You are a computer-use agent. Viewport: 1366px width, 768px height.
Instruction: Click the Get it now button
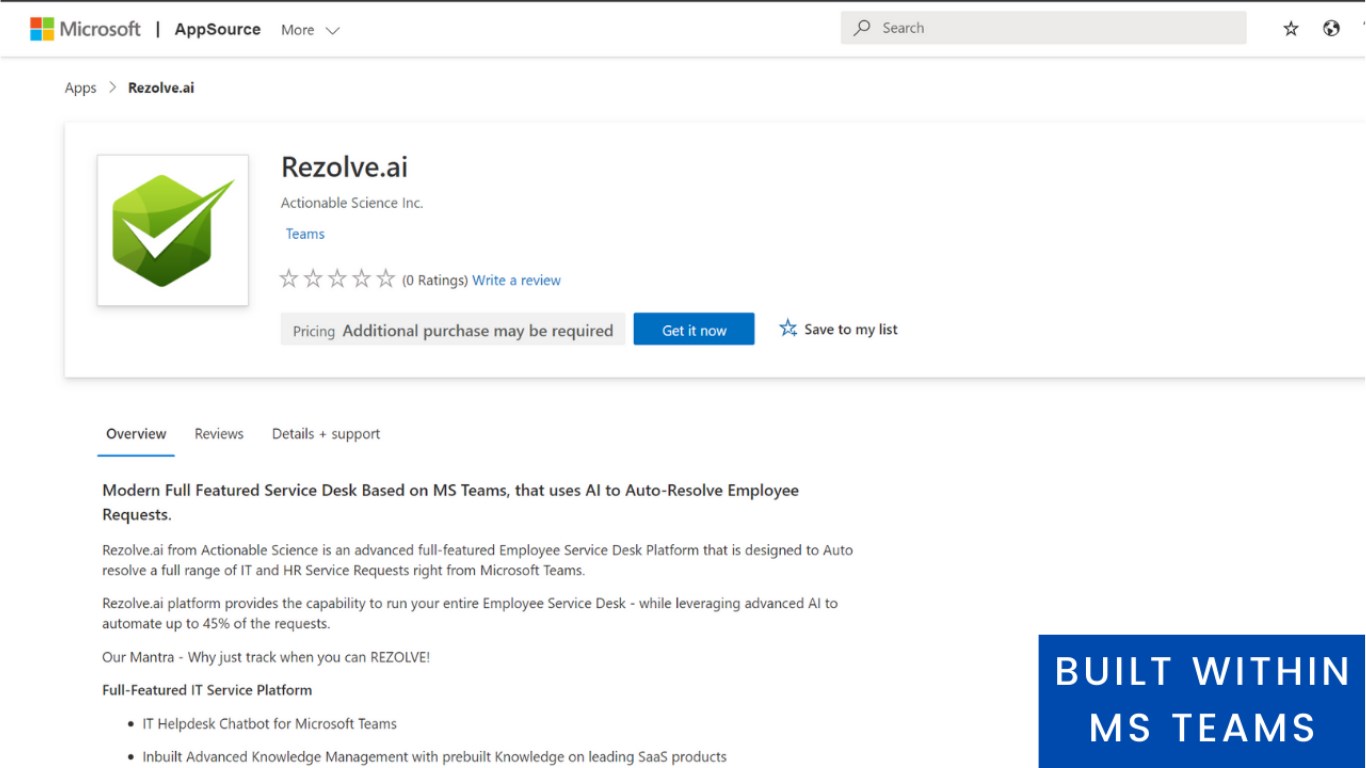694,330
